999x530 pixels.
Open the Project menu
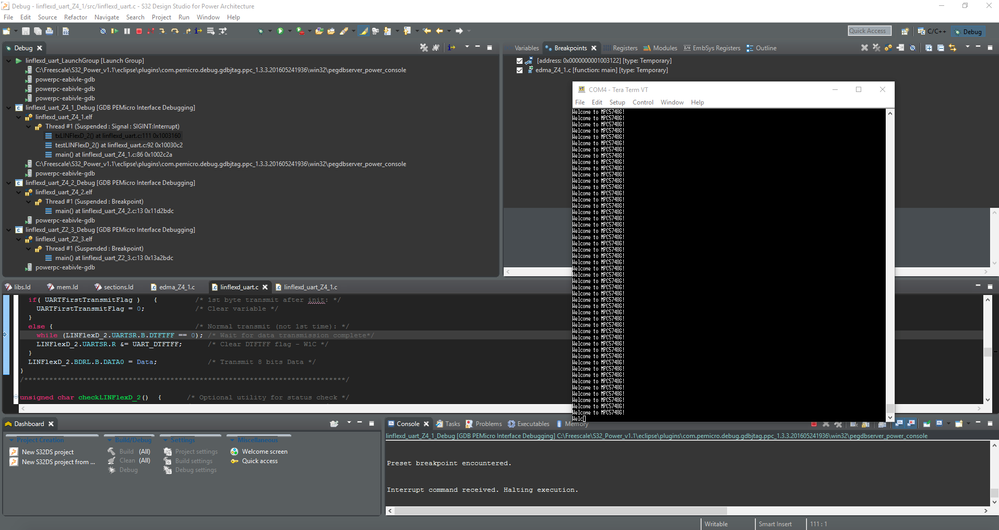coord(161,17)
